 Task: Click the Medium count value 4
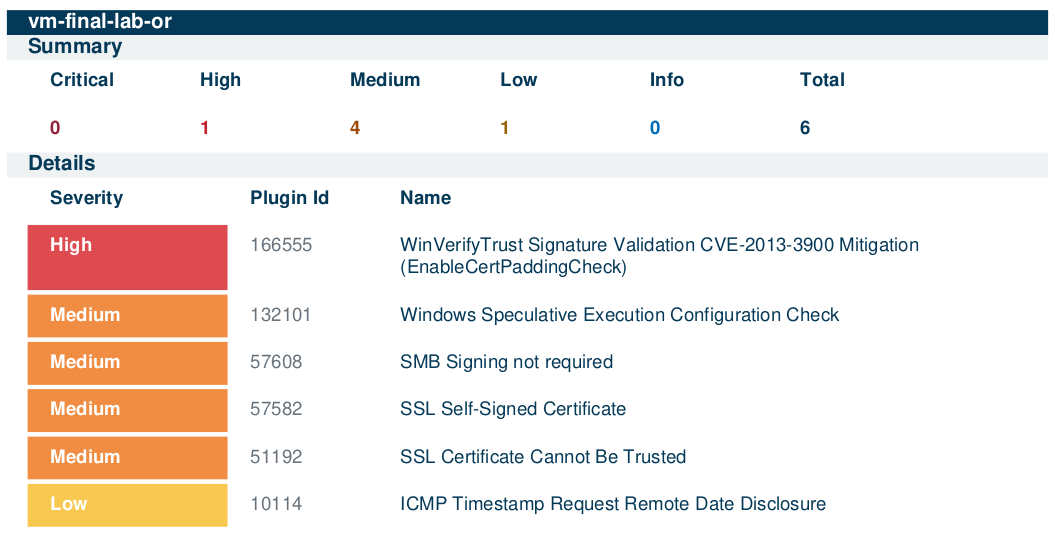355,128
